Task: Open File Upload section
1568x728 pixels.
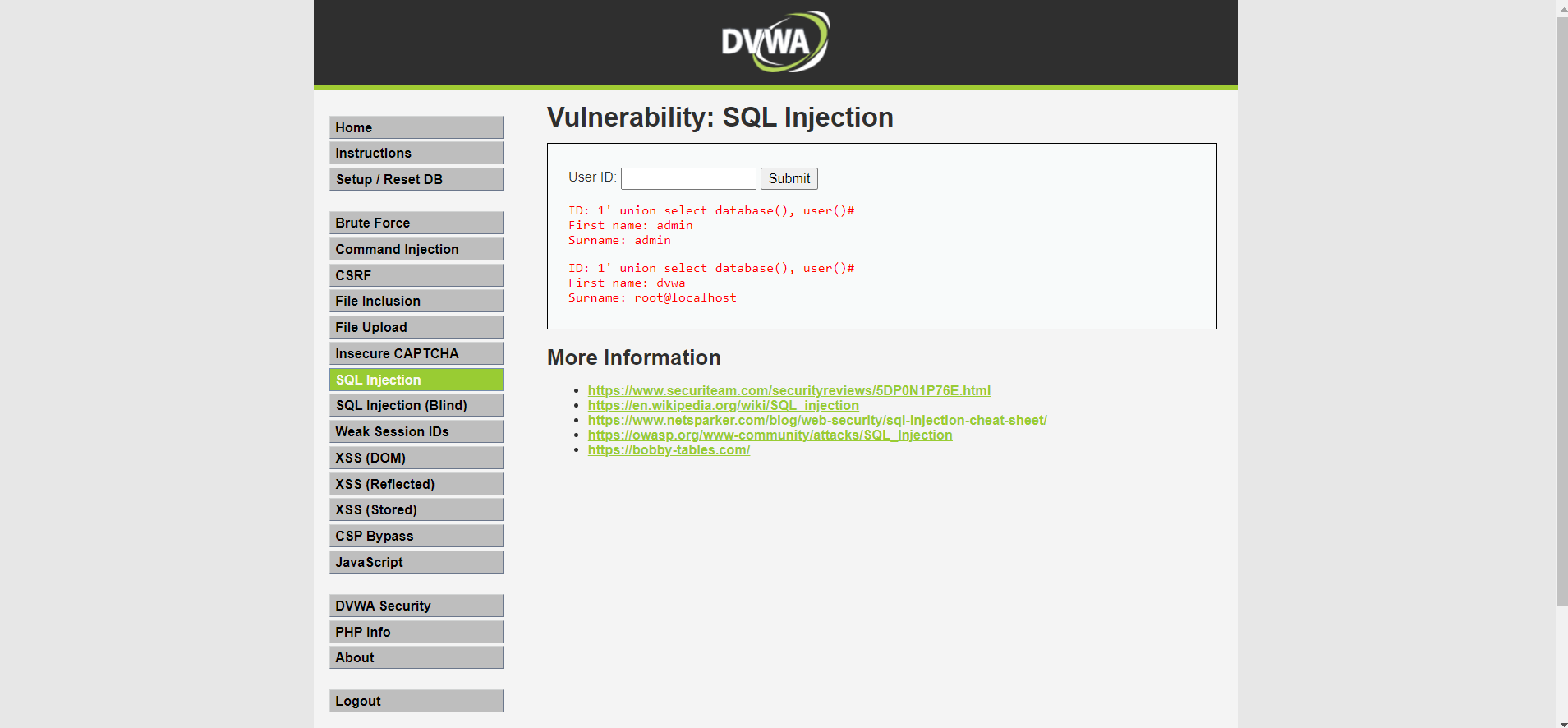Action: [x=416, y=327]
